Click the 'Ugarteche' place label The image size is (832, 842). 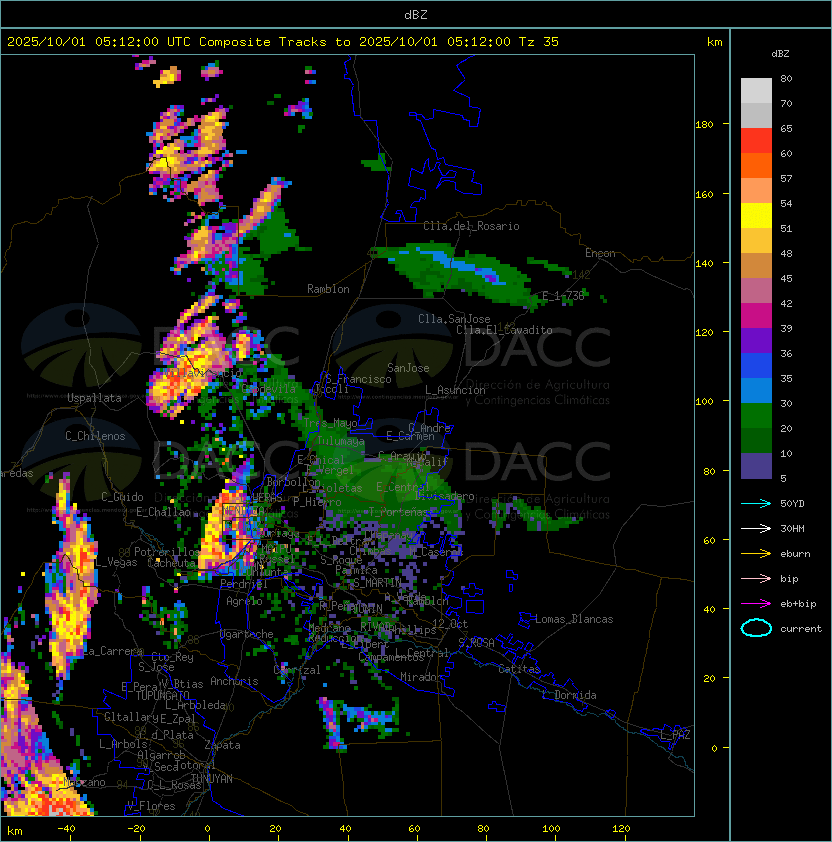[x=247, y=634]
